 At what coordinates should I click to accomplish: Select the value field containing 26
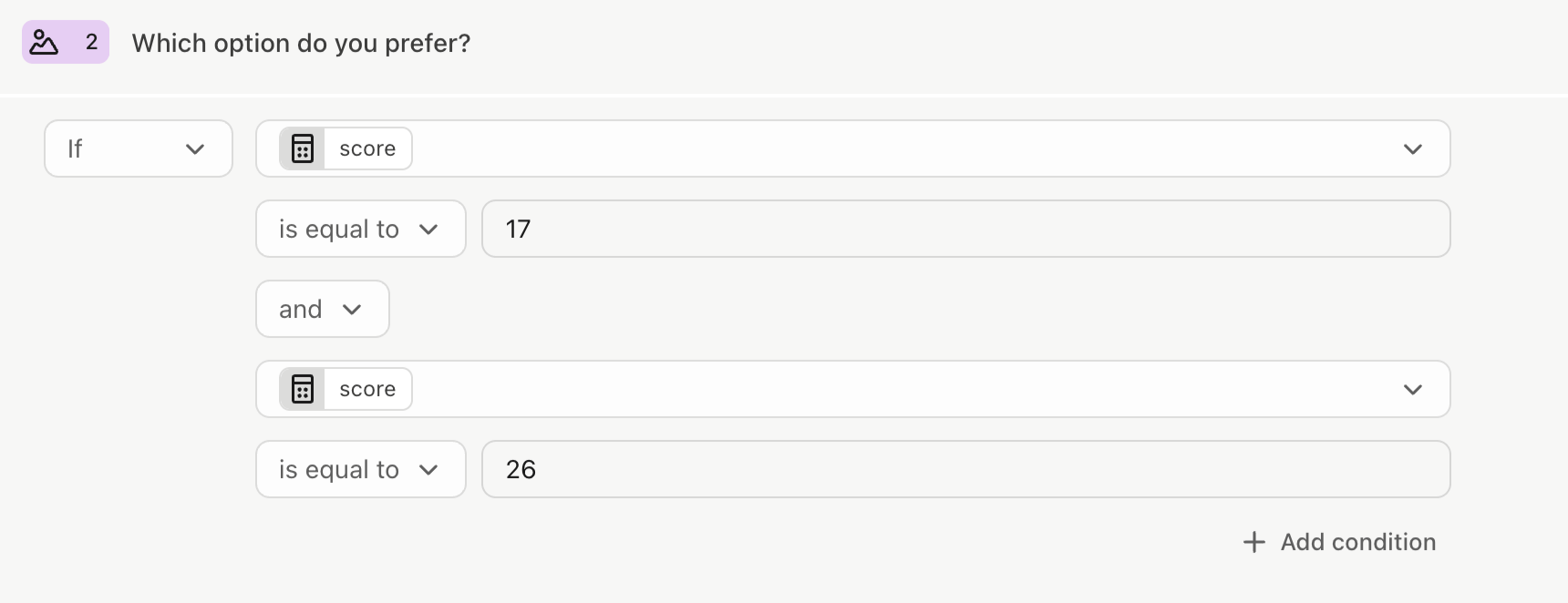966,469
